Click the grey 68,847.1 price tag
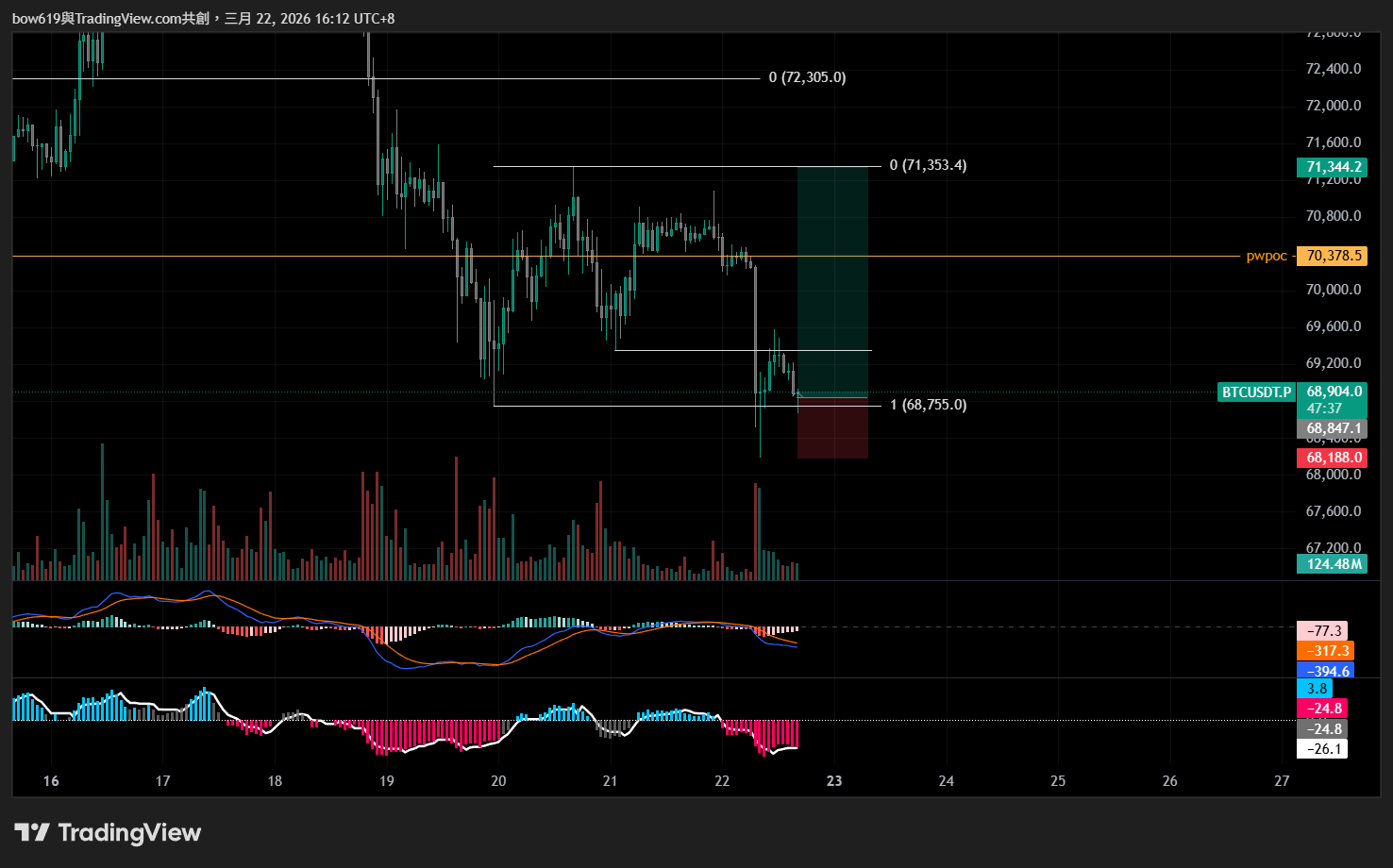This screenshot has height=868, width=1393. 1332,428
